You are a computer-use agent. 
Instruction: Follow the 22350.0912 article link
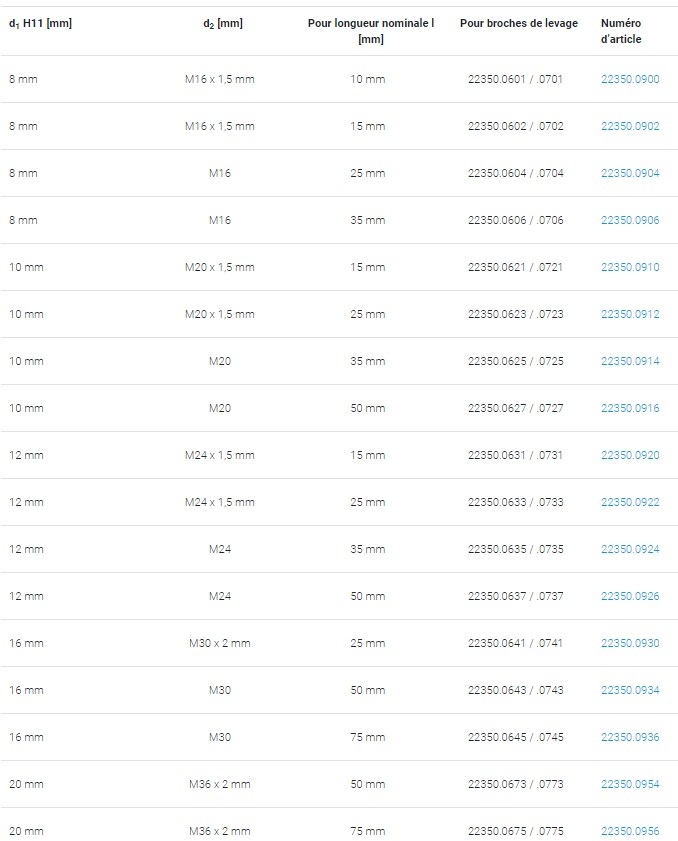[630, 314]
